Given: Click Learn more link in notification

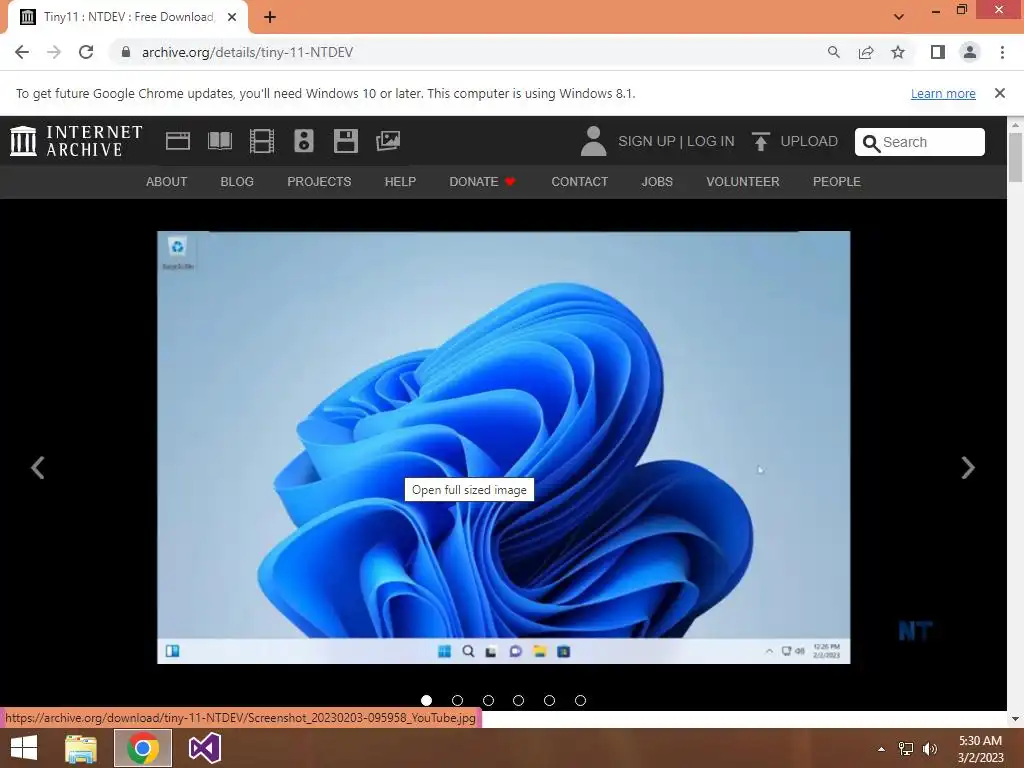Looking at the screenshot, I should [943, 93].
